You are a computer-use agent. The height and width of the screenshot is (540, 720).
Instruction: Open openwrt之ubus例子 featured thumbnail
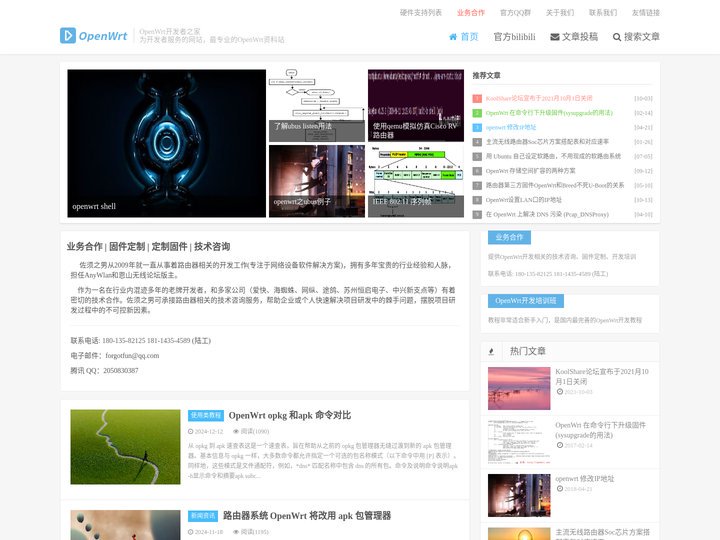click(317, 181)
